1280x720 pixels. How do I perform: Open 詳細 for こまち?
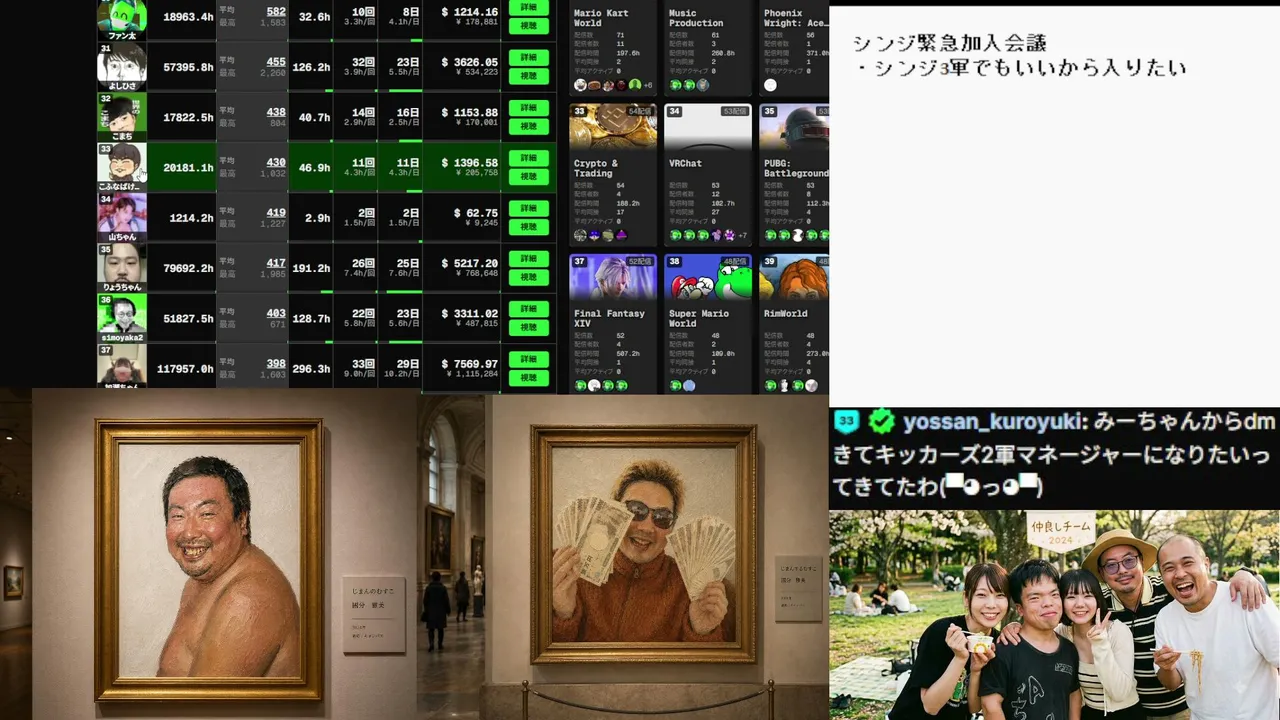coord(529,107)
